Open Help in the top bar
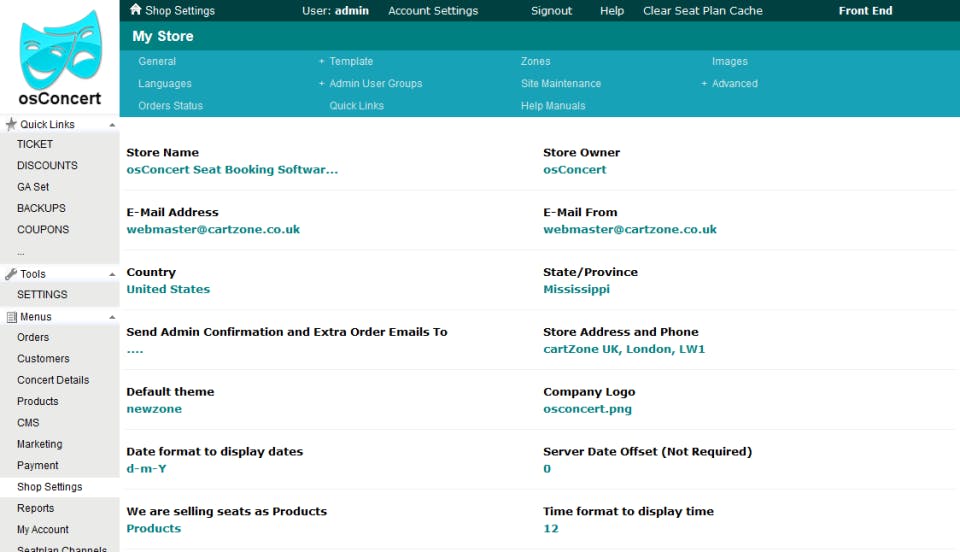This screenshot has height=552, width=960. [x=612, y=10]
